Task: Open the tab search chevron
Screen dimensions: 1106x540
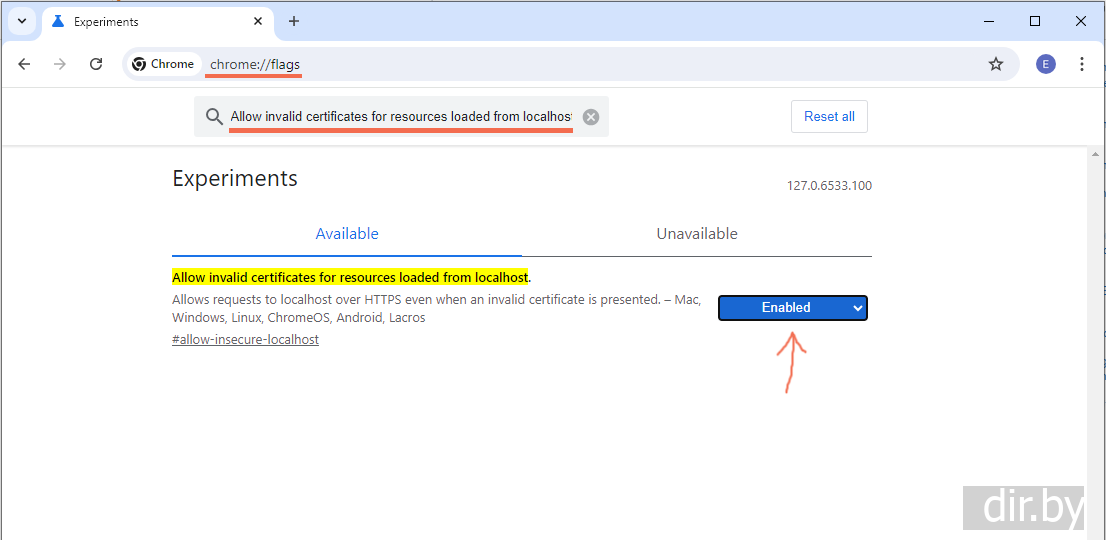Action: [x=22, y=21]
